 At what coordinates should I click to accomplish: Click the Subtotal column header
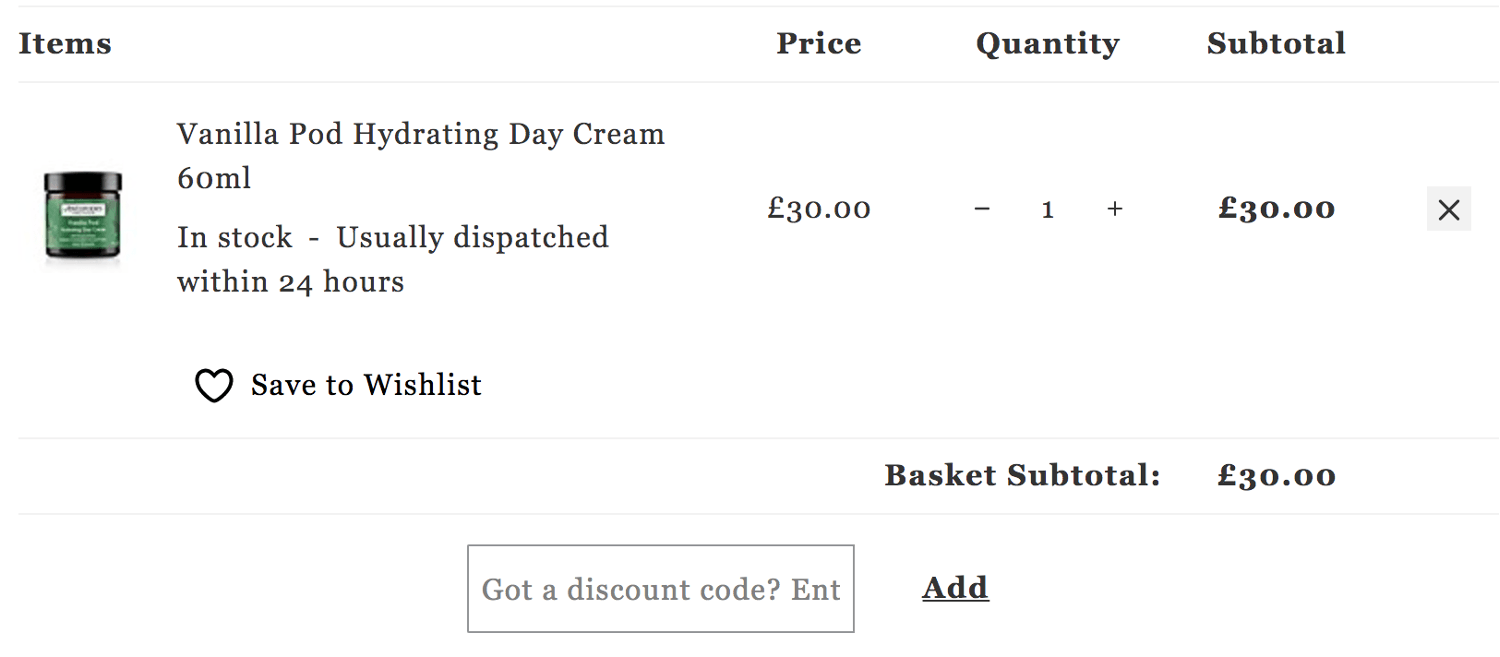point(1276,44)
